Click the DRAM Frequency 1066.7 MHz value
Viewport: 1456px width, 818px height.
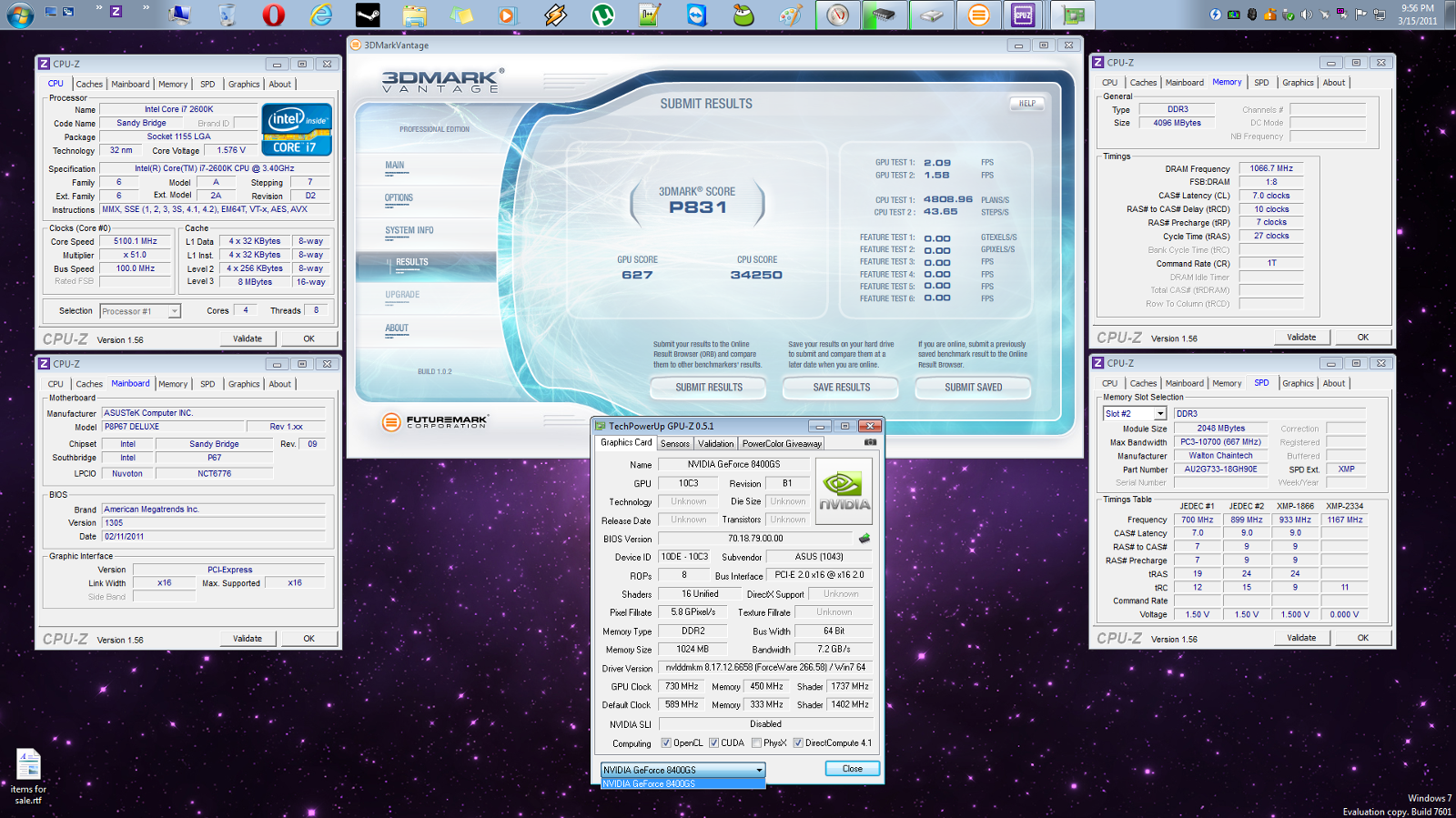(1271, 168)
